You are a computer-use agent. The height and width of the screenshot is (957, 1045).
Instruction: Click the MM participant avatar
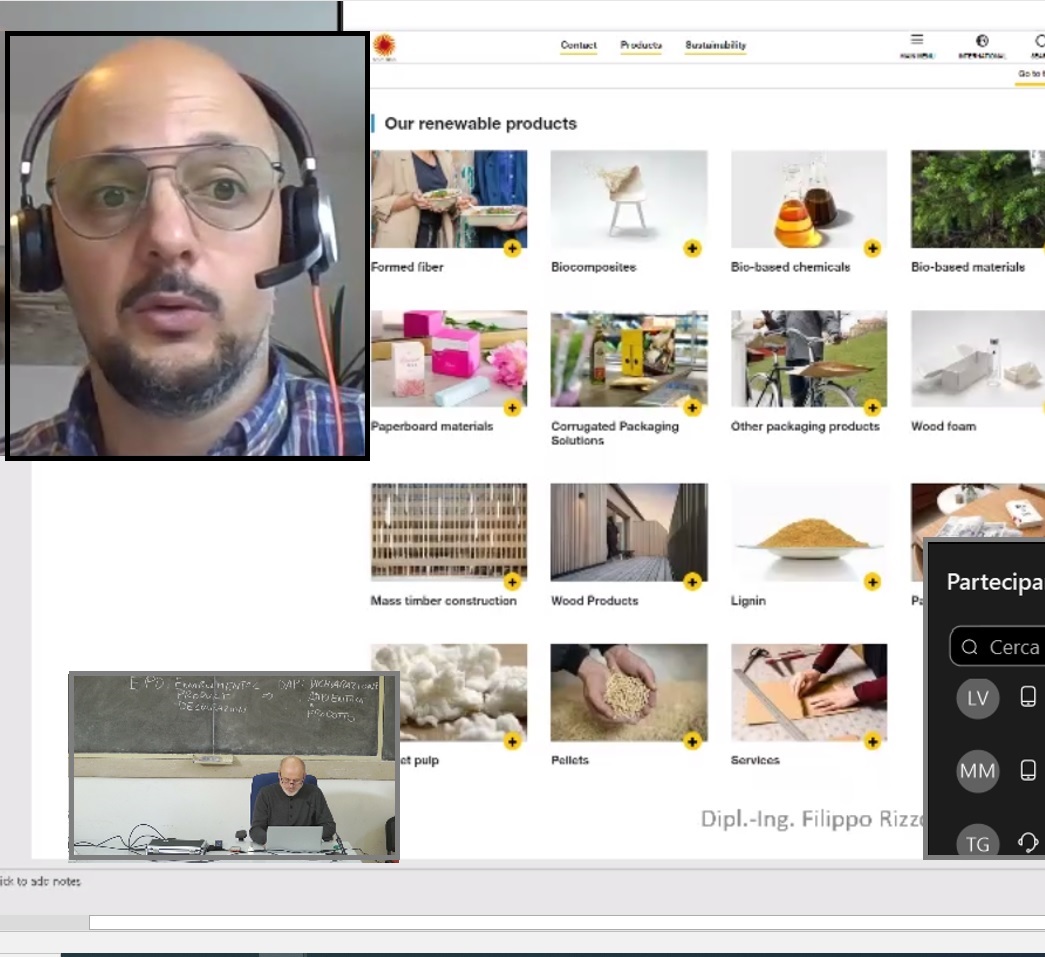pos(978,771)
